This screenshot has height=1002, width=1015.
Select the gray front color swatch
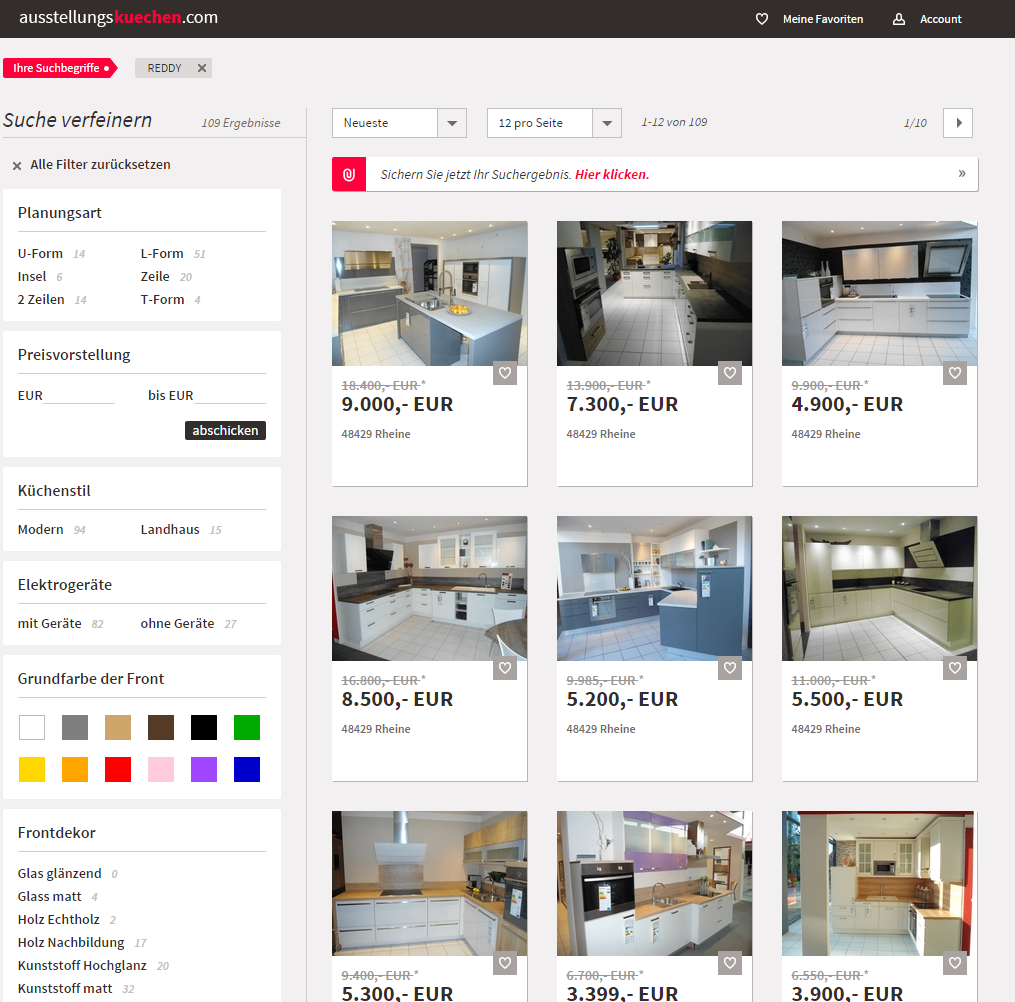coord(75,728)
